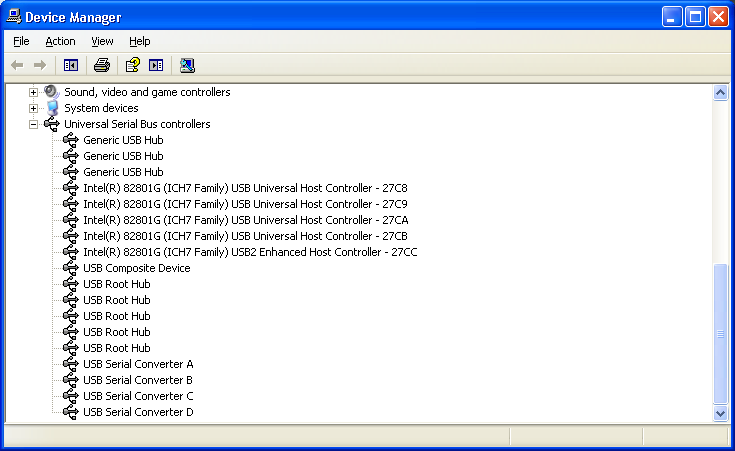Select USB Serial Converter B

(x=138, y=380)
